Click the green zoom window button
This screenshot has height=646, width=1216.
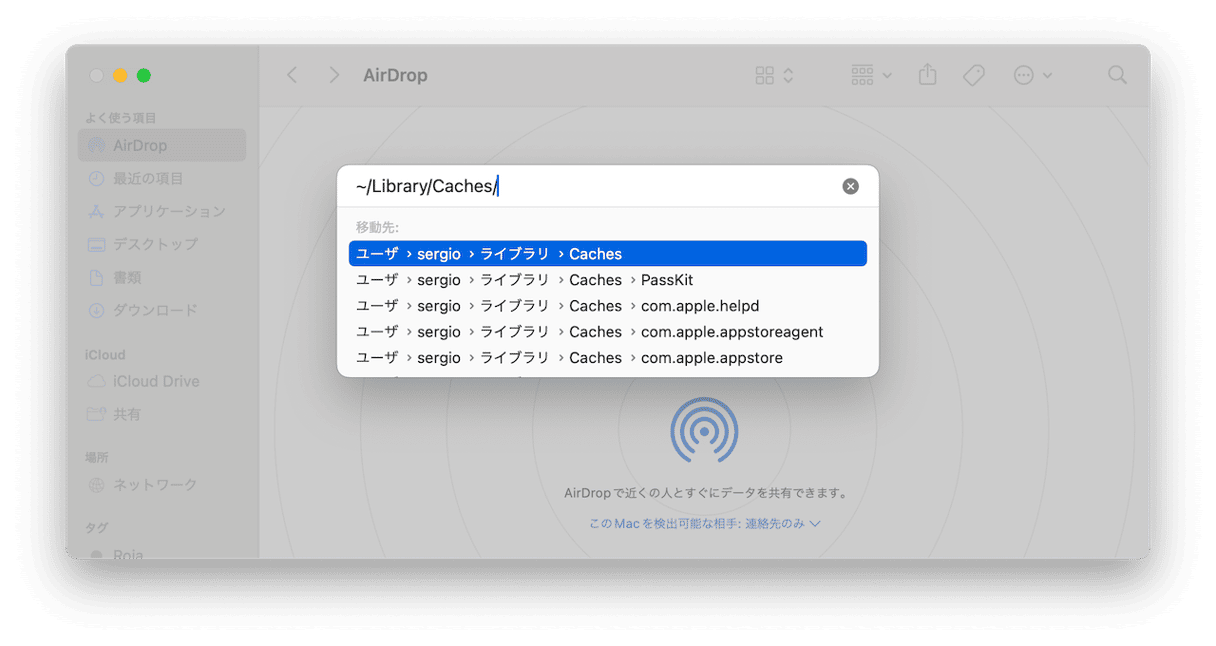point(144,75)
